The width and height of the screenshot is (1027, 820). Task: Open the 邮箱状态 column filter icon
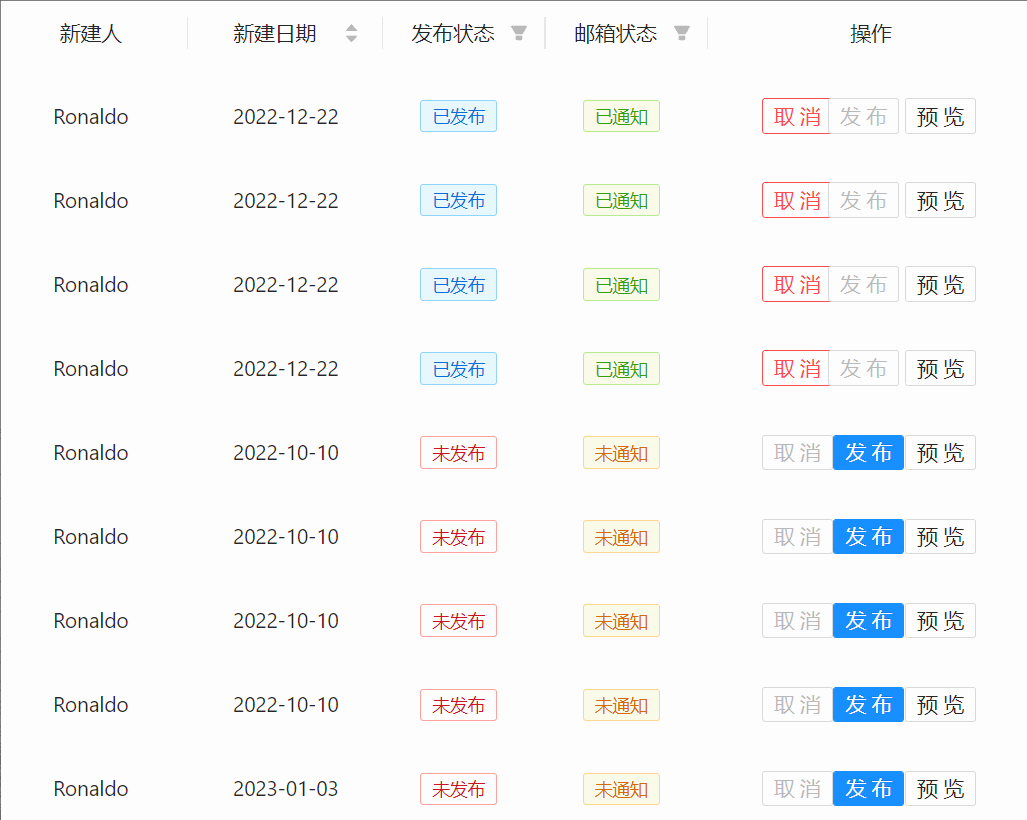coord(681,34)
